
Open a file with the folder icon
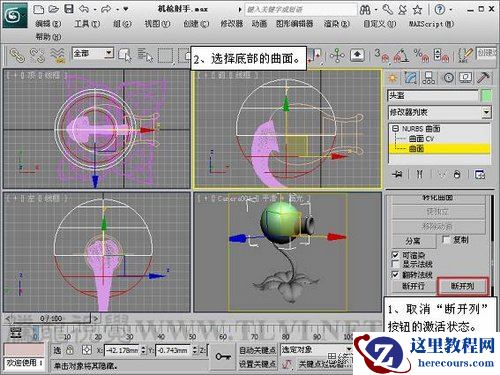coord(54,9)
